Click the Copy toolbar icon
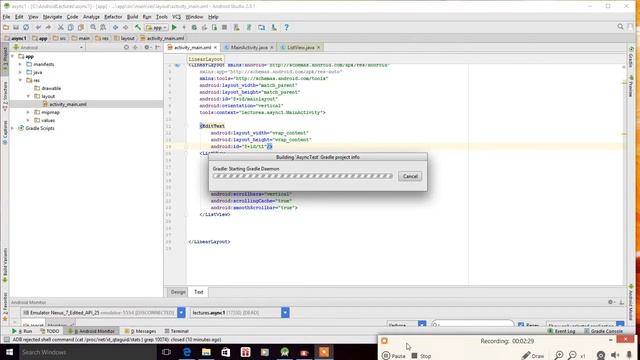Viewport: 640px width, 360px height. point(71,27)
